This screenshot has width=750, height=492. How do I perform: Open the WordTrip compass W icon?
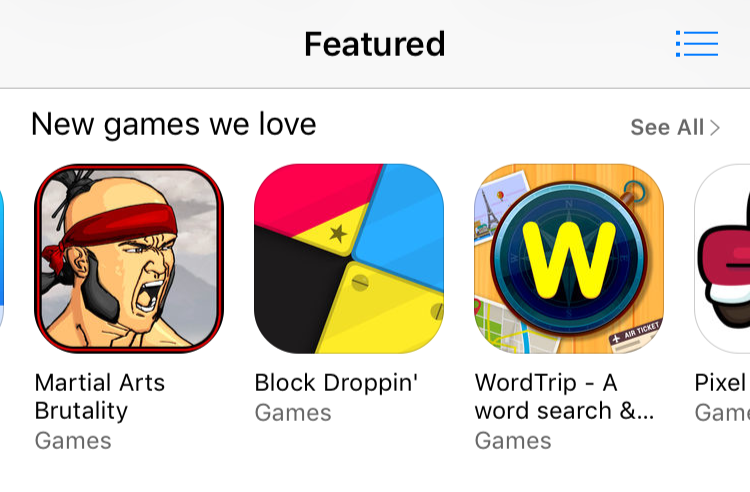(569, 259)
